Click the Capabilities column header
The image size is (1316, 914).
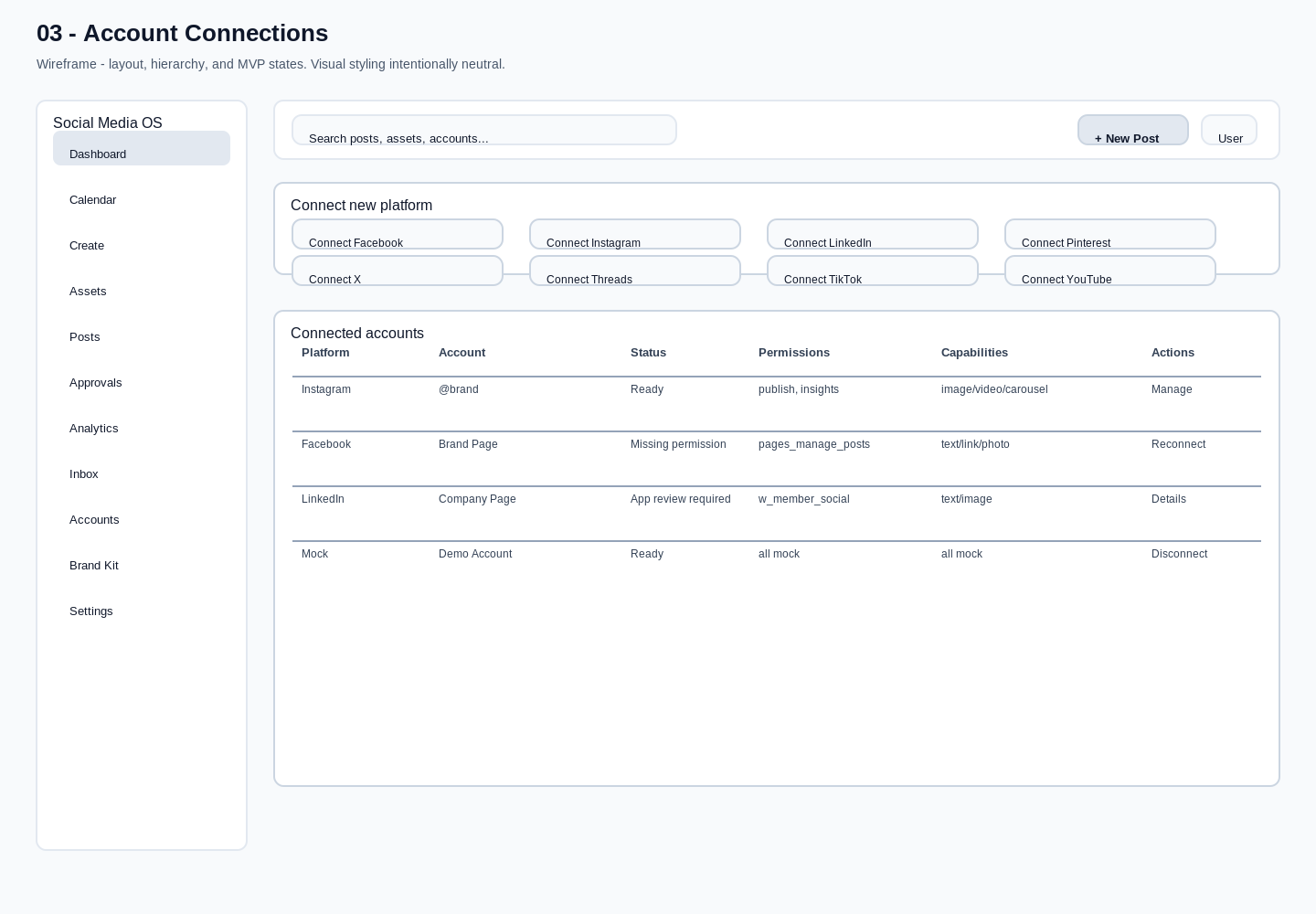[x=974, y=353]
